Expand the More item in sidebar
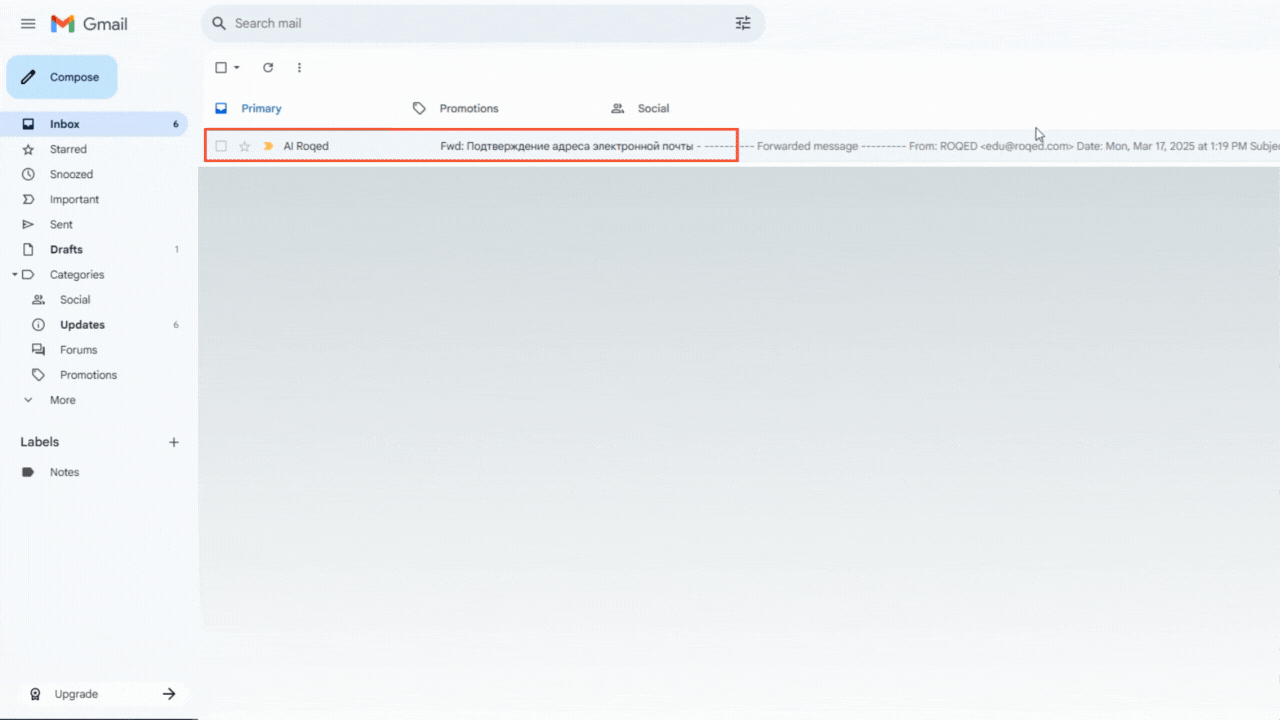1280x720 pixels. (62, 400)
